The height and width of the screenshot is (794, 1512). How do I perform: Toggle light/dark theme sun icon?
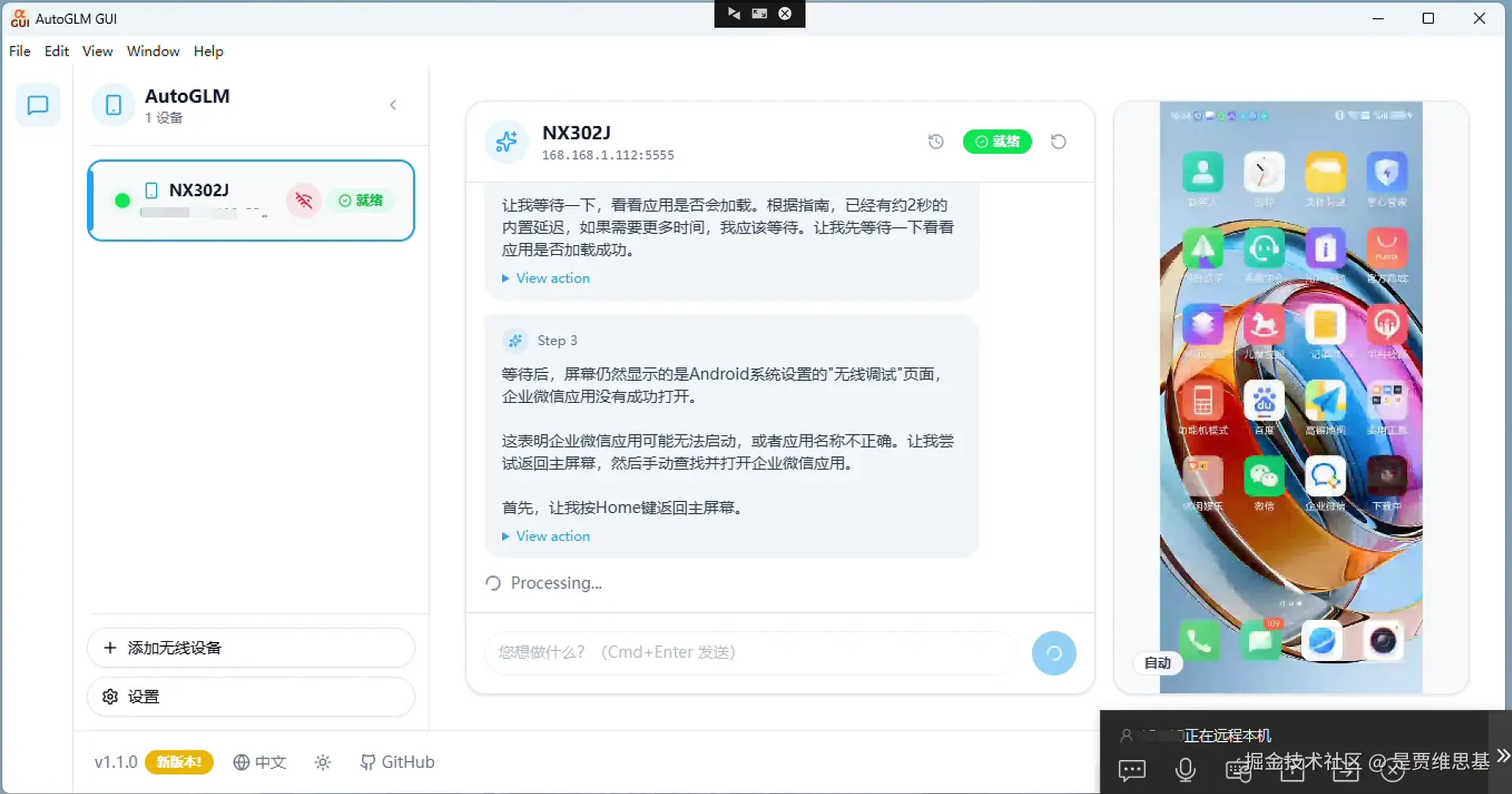(322, 762)
